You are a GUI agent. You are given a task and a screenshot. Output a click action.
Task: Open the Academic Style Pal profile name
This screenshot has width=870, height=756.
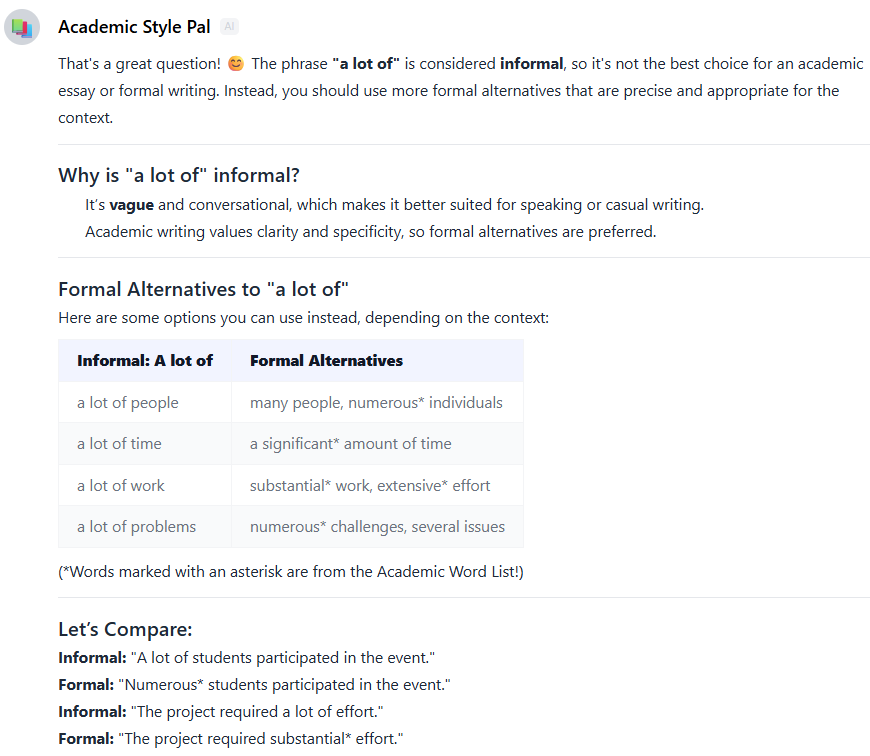point(134,27)
